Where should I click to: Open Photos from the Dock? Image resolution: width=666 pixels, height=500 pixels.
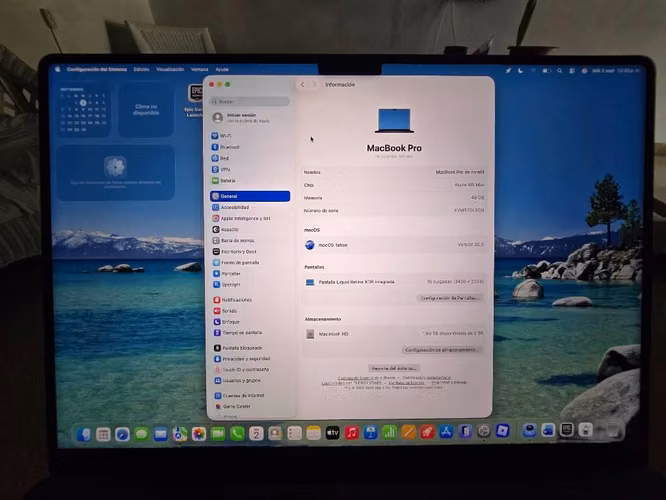pyautogui.click(x=199, y=434)
